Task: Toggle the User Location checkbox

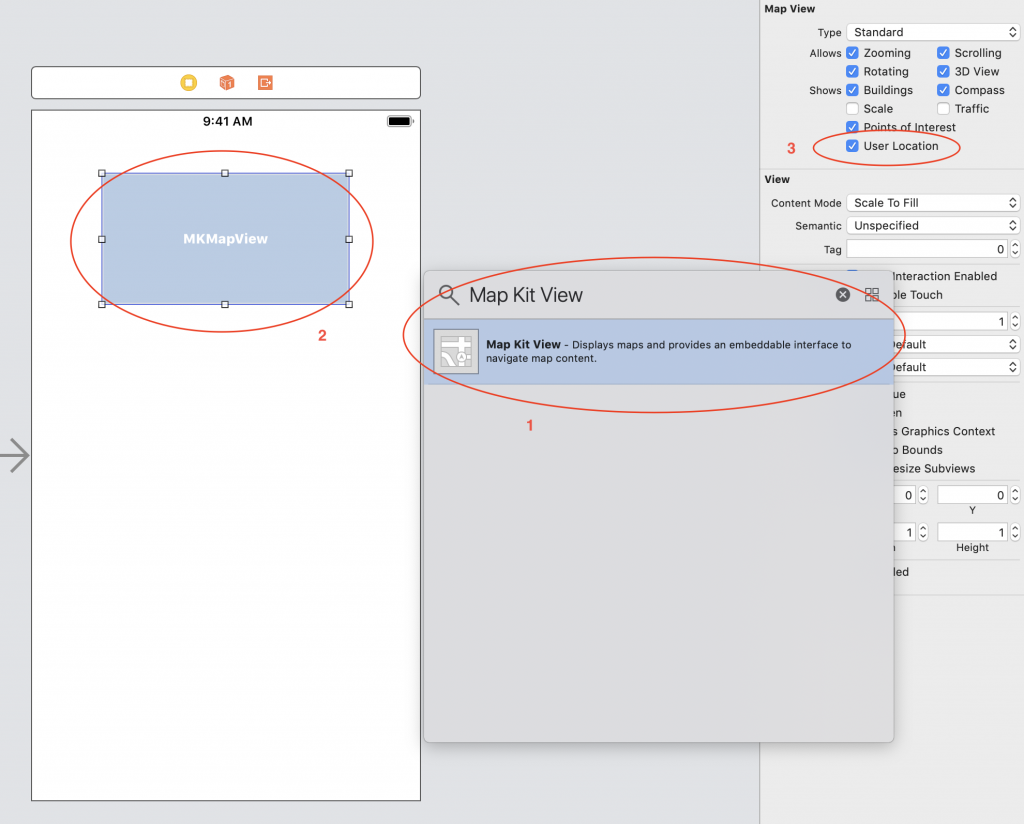Action: coord(852,146)
